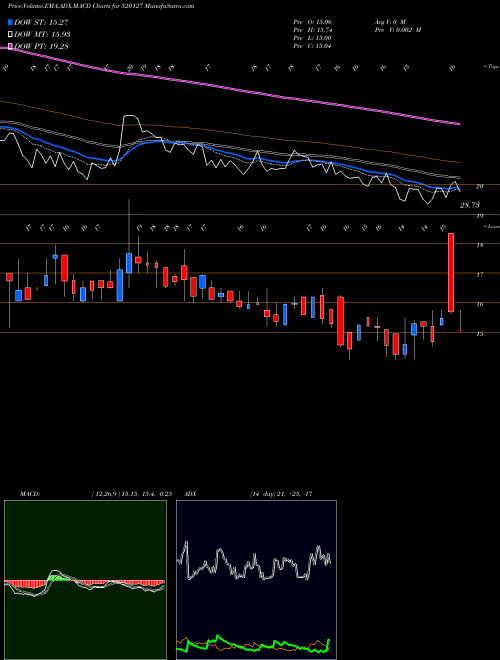Viewport: 500px width, 660px height.
Task: Click the Pre C close value
Action: (x=314, y=46)
